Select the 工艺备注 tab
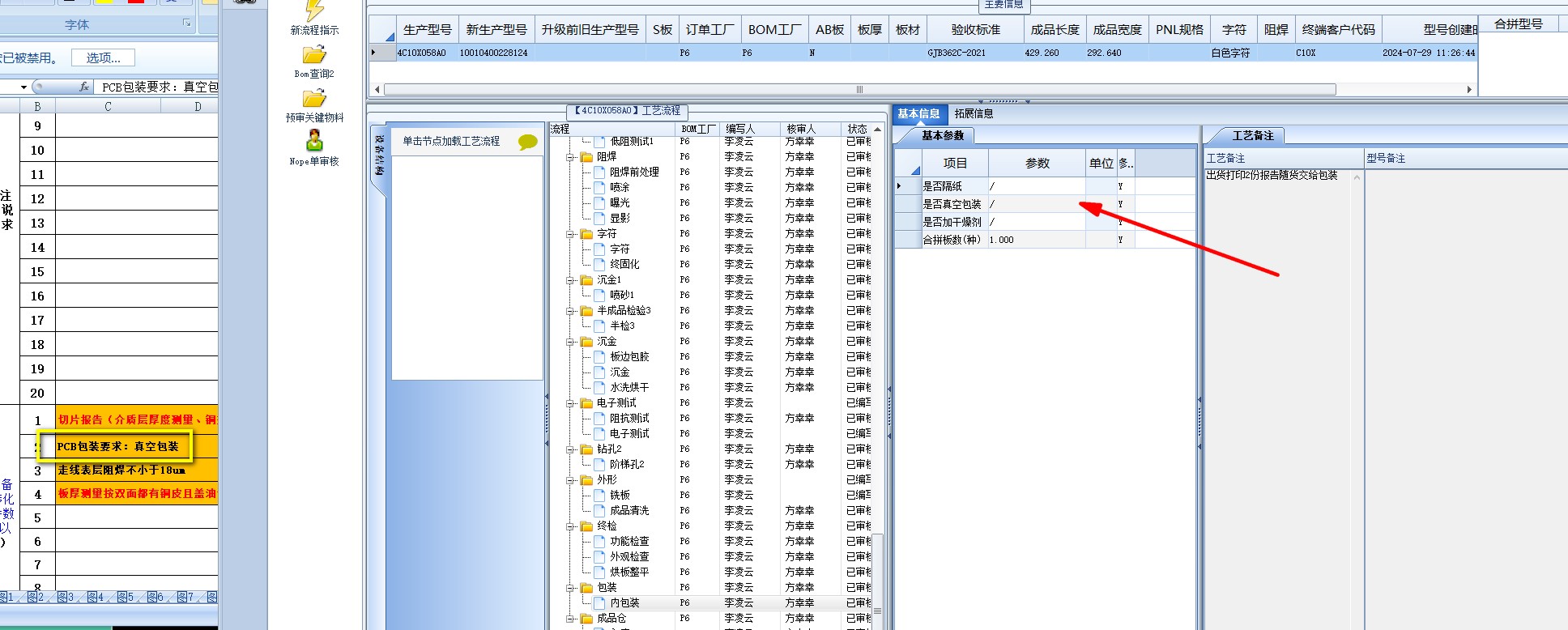Viewport: 1568px width, 630px height. (1253, 135)
